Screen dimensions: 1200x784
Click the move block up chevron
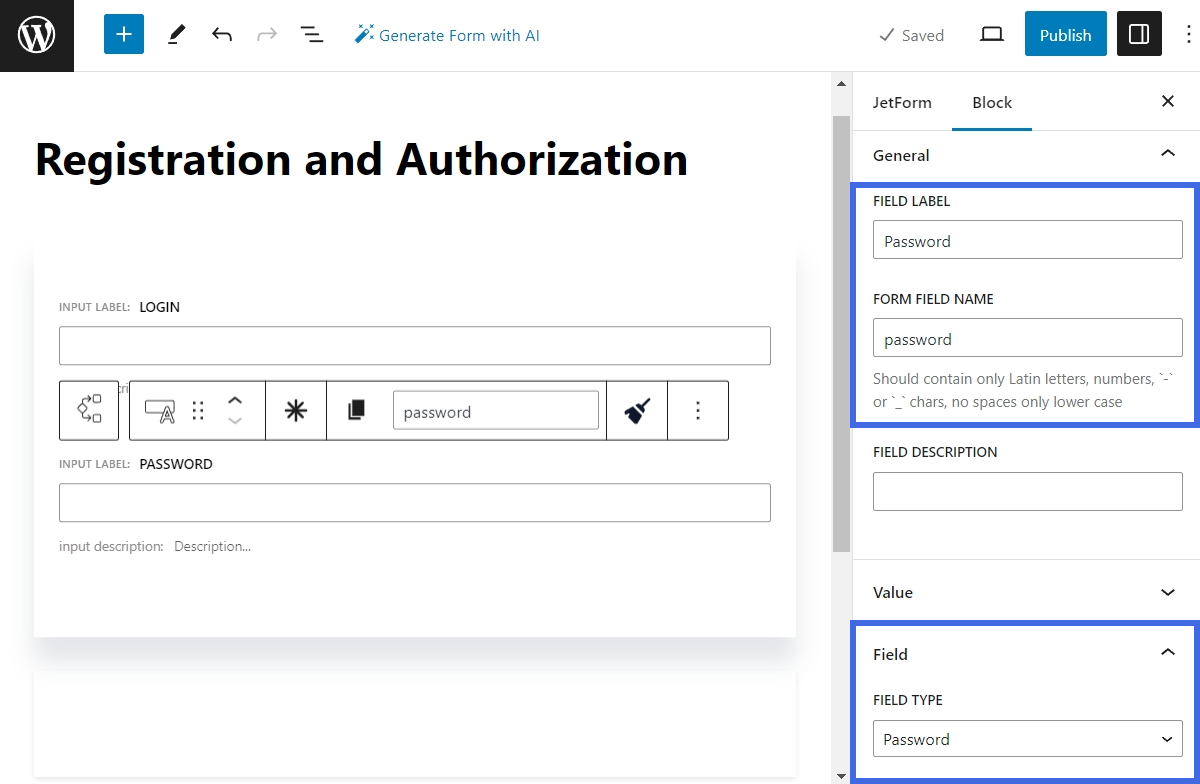tap(235, 402)
